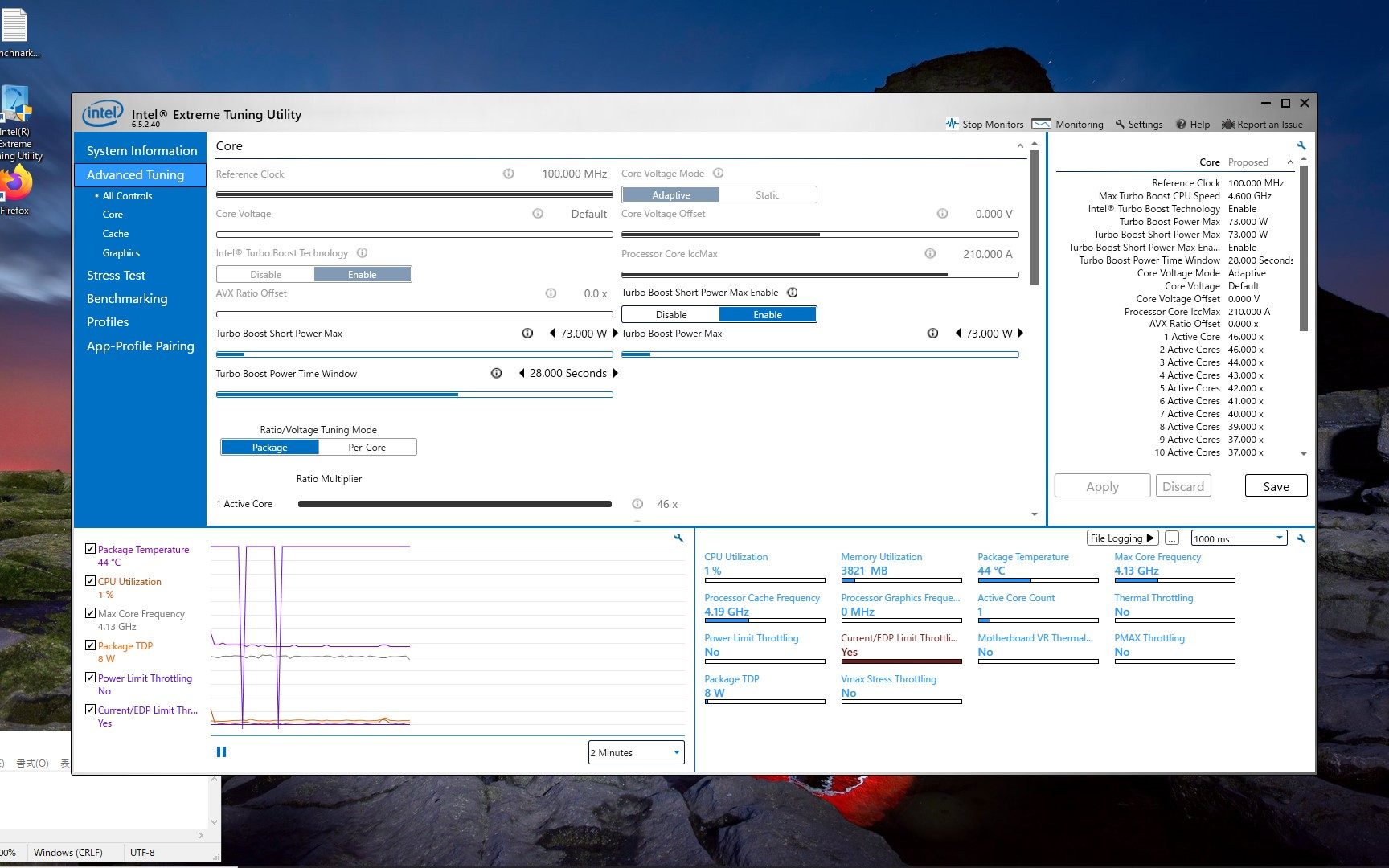Click info icon for AVX Ratio Offset
This screenshot has height=868, width=1389.
(x=551, y=293)
